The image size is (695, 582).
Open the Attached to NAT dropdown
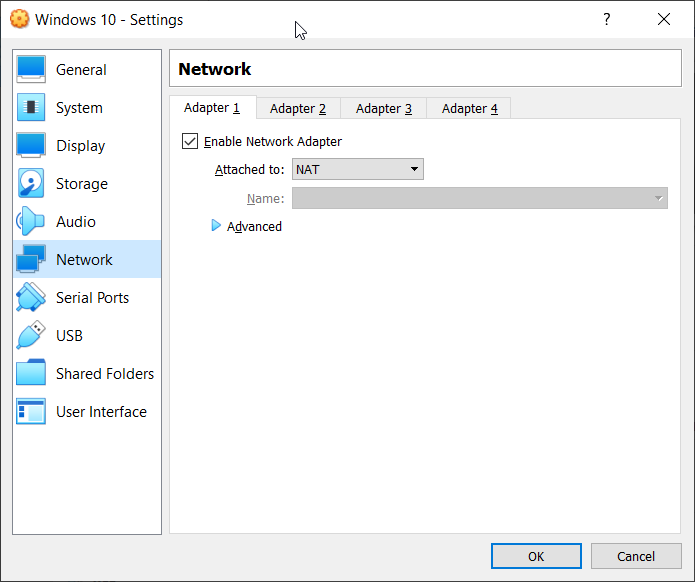pyautogui.click(x=358, y=169)
